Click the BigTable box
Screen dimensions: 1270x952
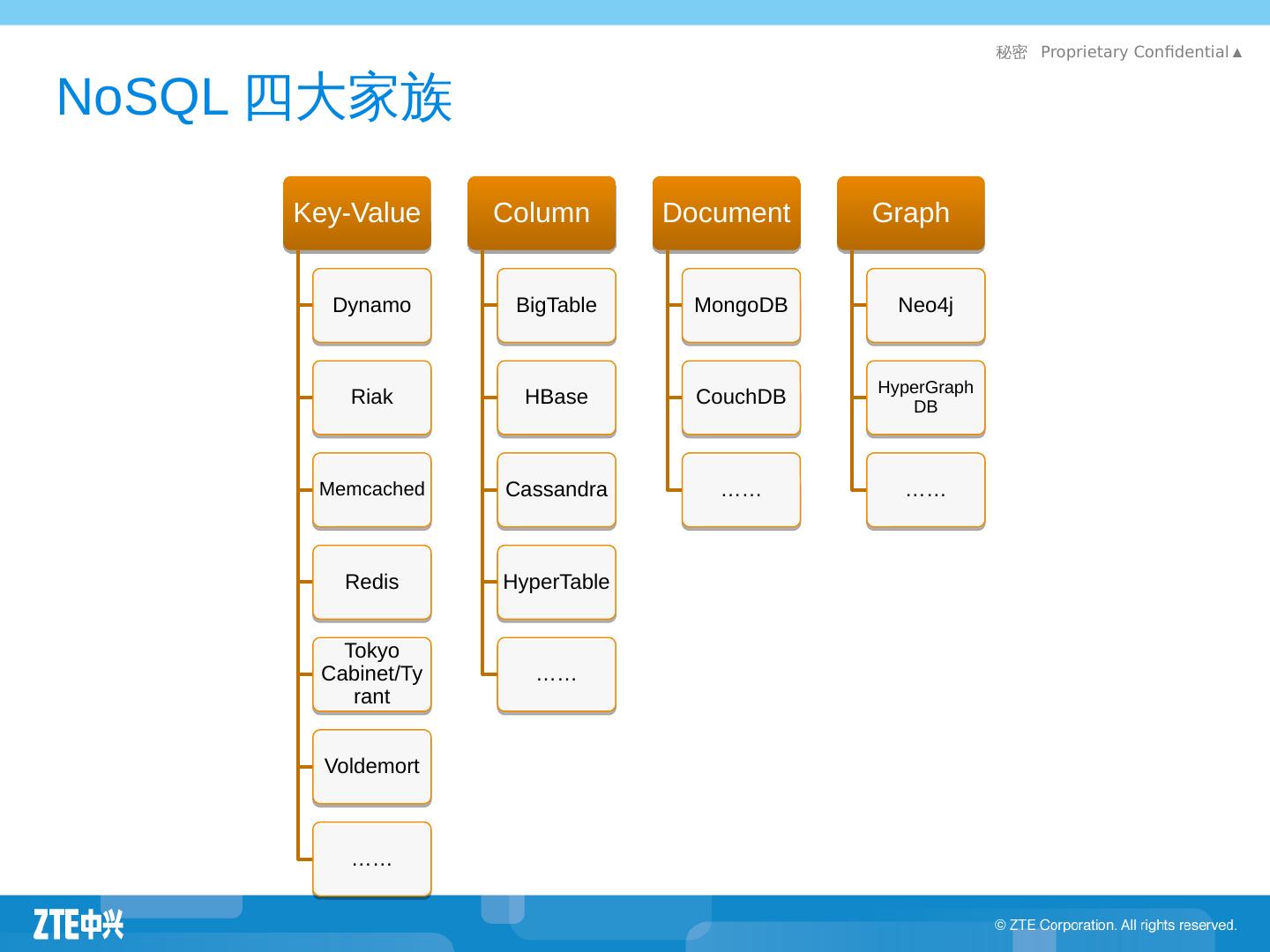[557, 306]
